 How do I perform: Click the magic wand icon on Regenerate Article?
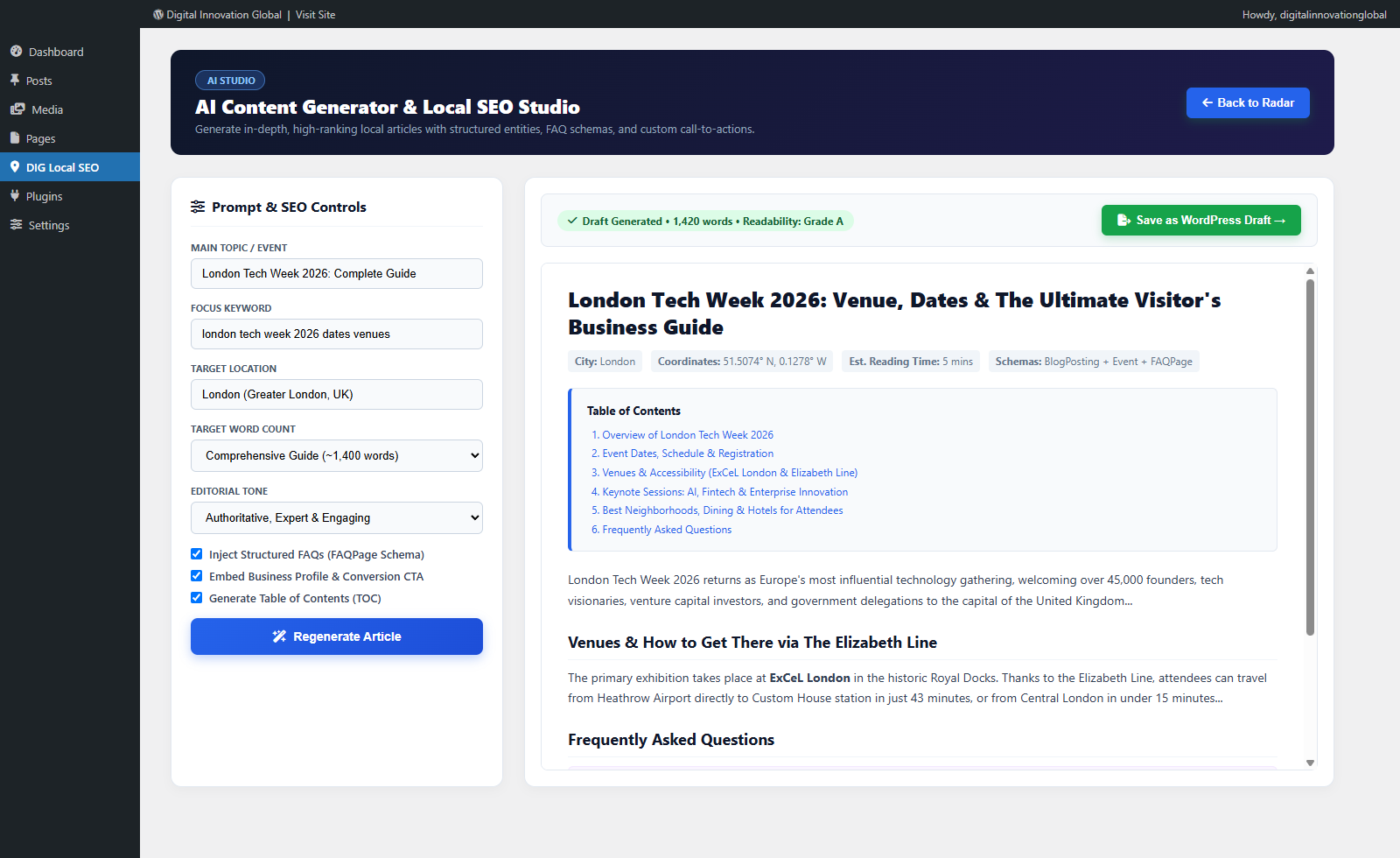pos(279,636)
